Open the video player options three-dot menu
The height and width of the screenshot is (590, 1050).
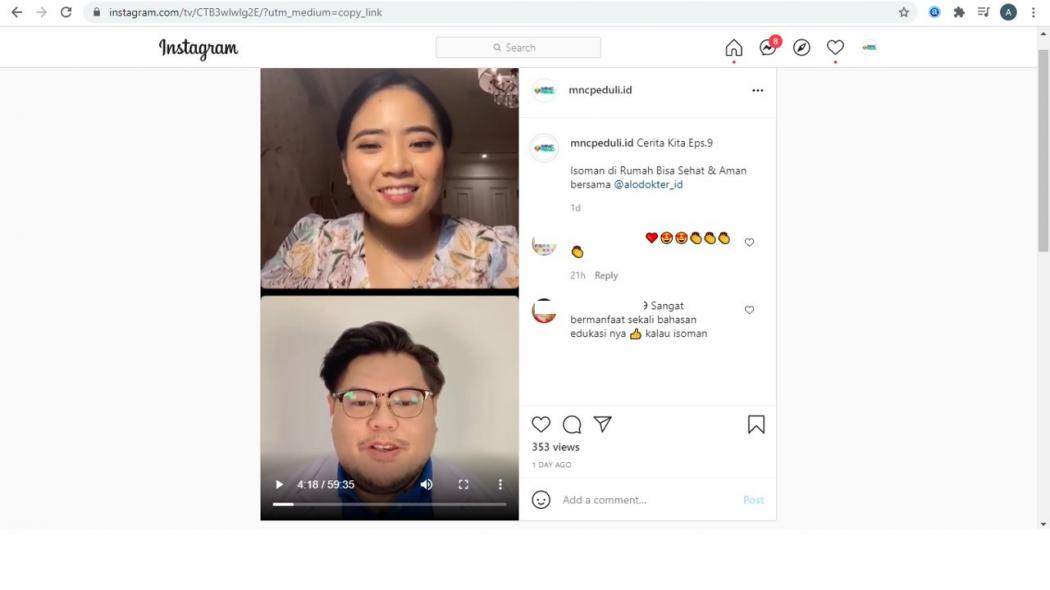pos(500,484)
